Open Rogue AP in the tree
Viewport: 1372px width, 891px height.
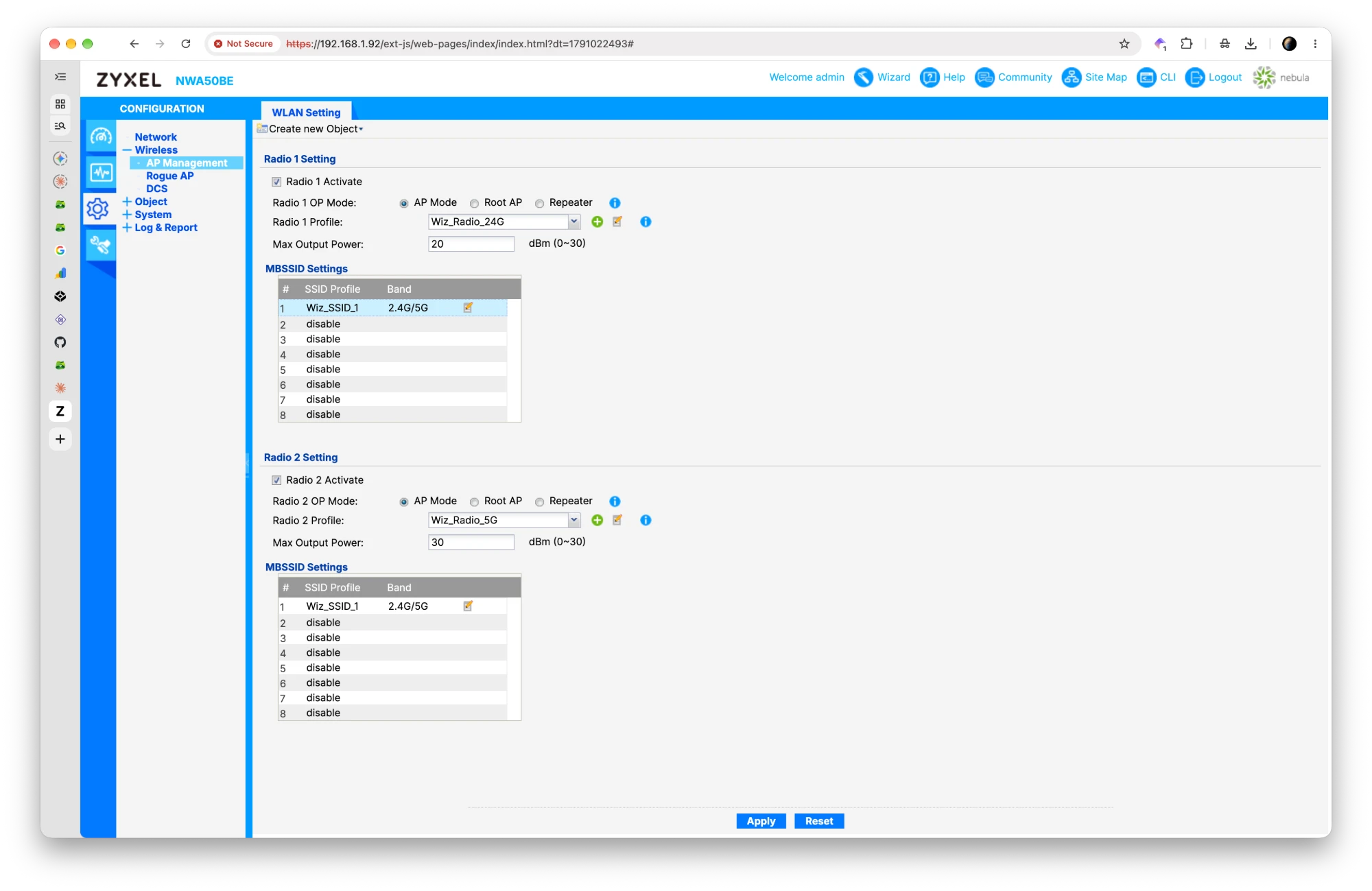170,176
